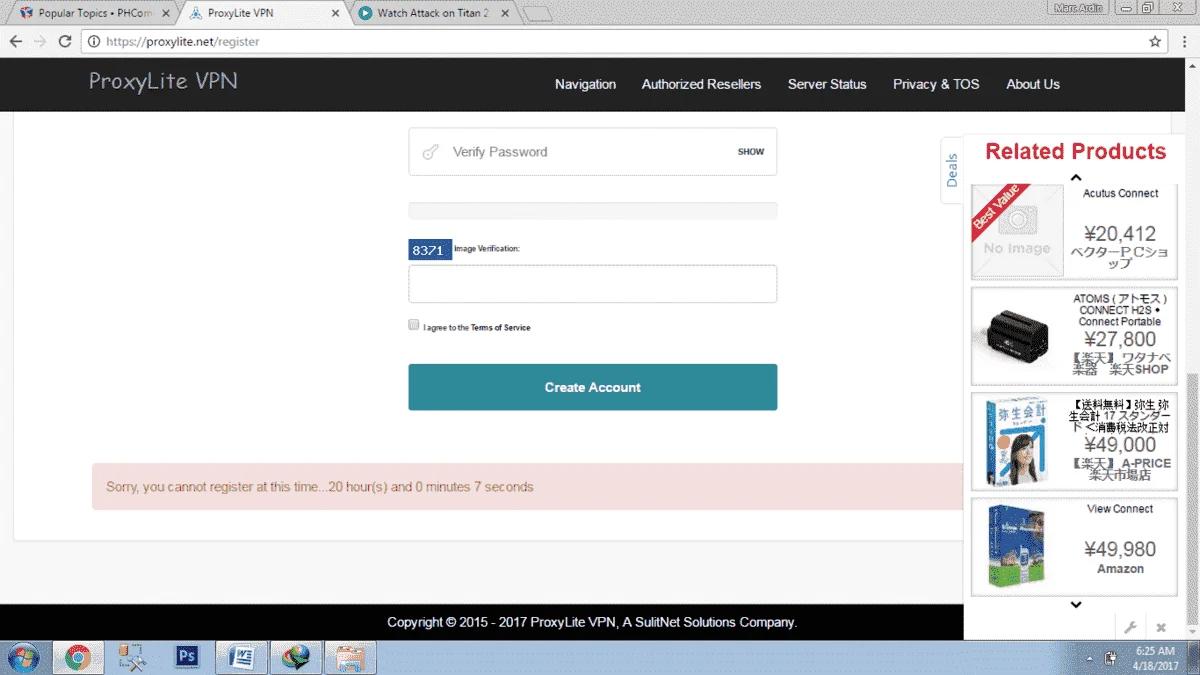
Task: Check the I agree to Terms checkbox
Action: [414, 325]
